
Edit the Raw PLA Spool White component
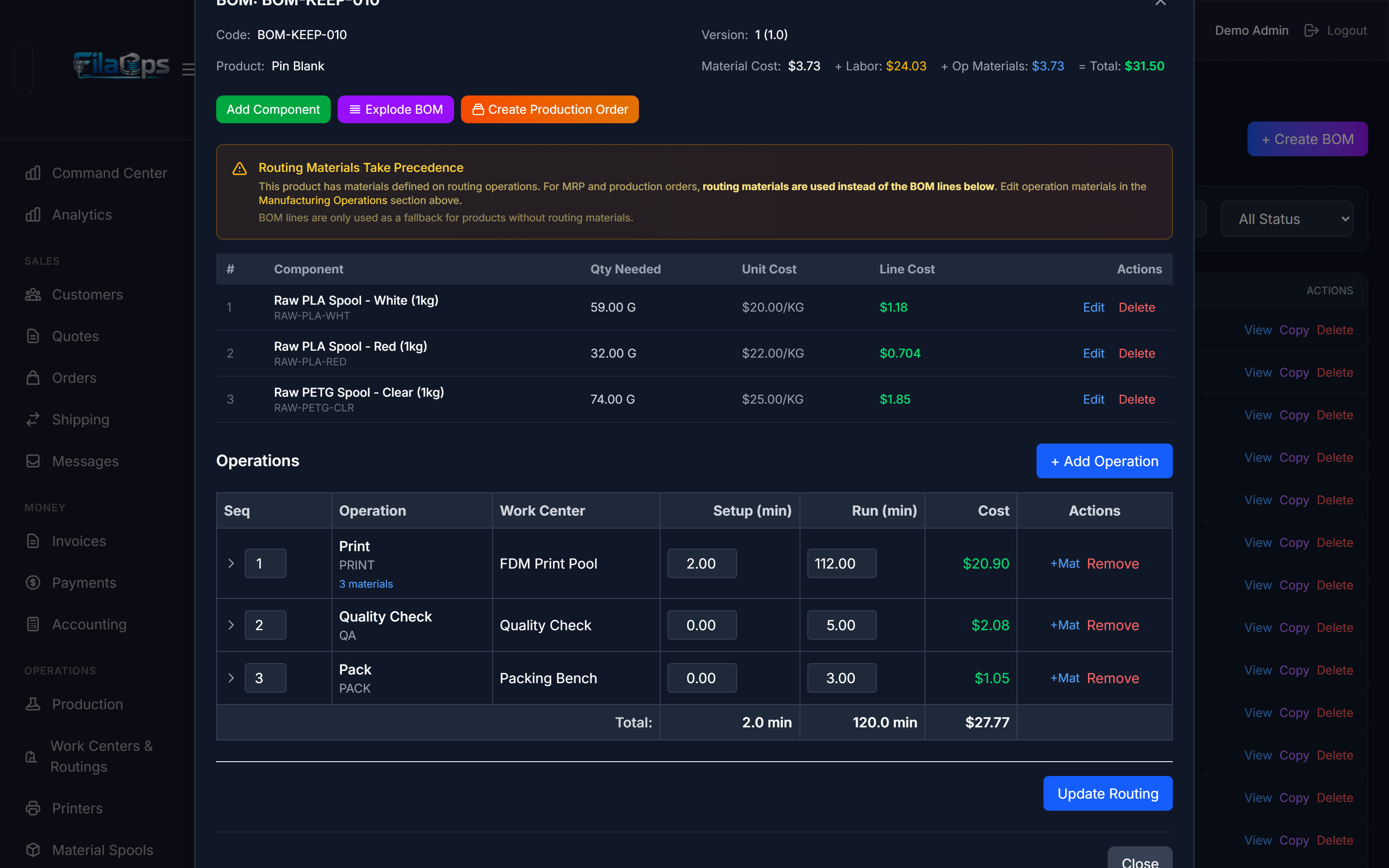pos(1093,307)
